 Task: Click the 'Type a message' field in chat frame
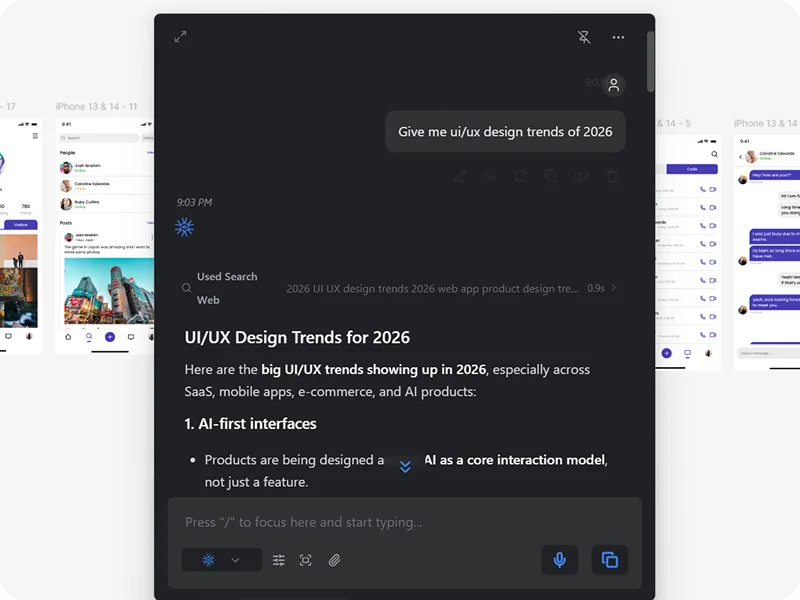click(x=769, y=353)
